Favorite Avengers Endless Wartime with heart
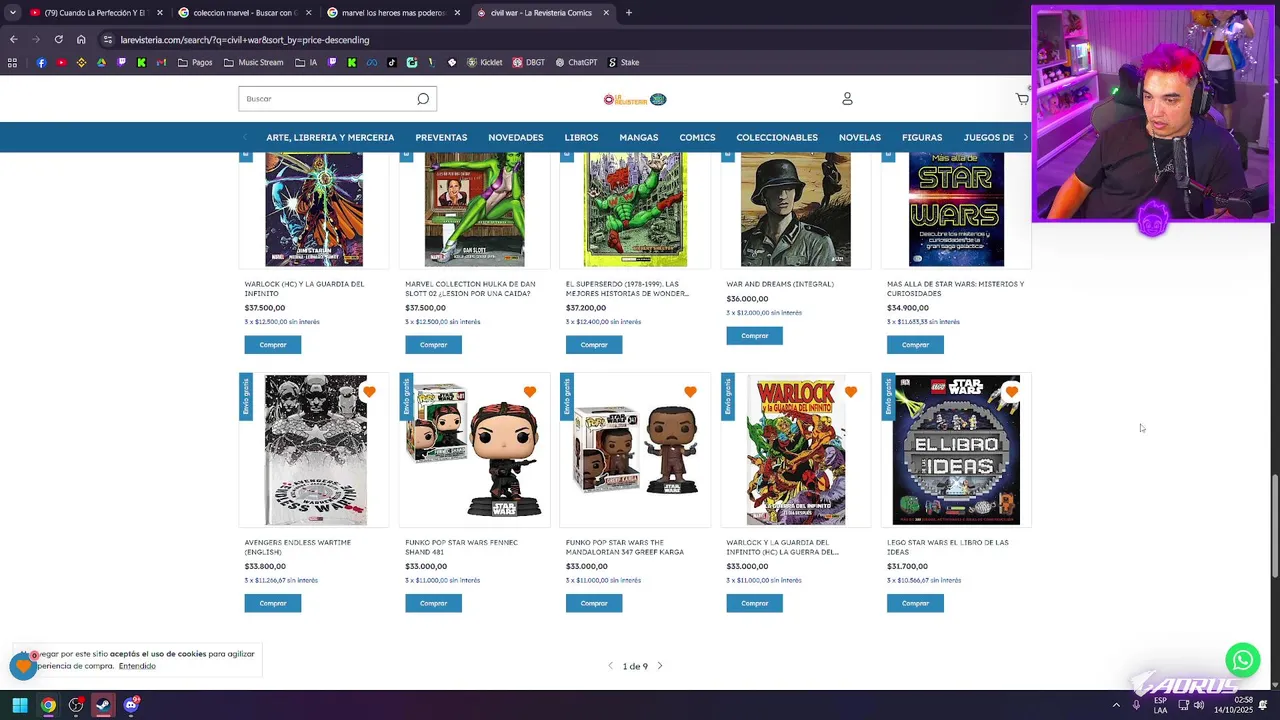Viewport: 1280px width, 720px height. 369,392
